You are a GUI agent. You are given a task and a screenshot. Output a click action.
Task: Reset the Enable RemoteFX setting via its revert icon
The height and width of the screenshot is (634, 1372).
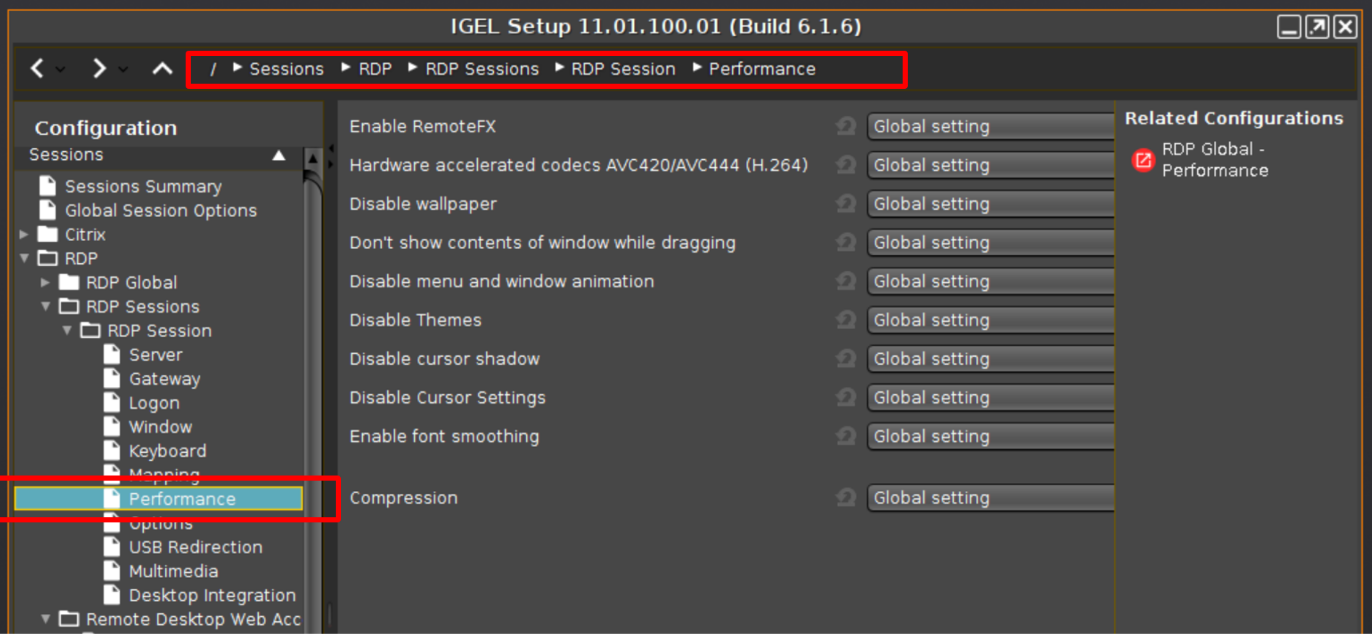846,126
